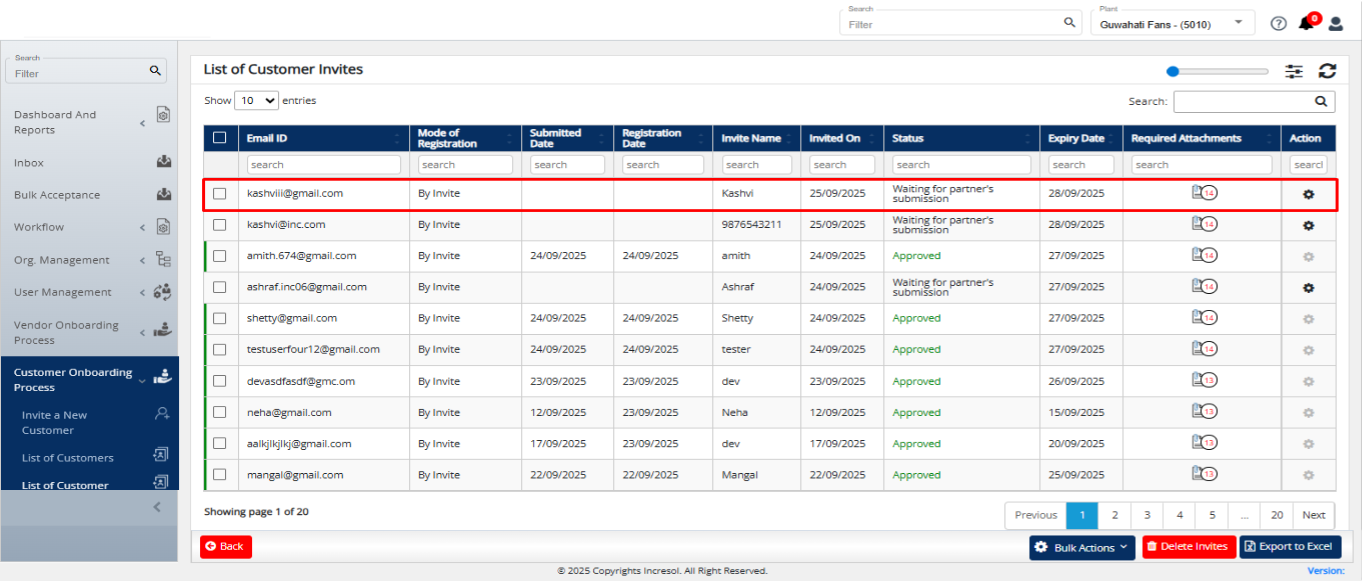Click the action gear for ashraf.inc06@gmail.com

tap(1308, 288)
